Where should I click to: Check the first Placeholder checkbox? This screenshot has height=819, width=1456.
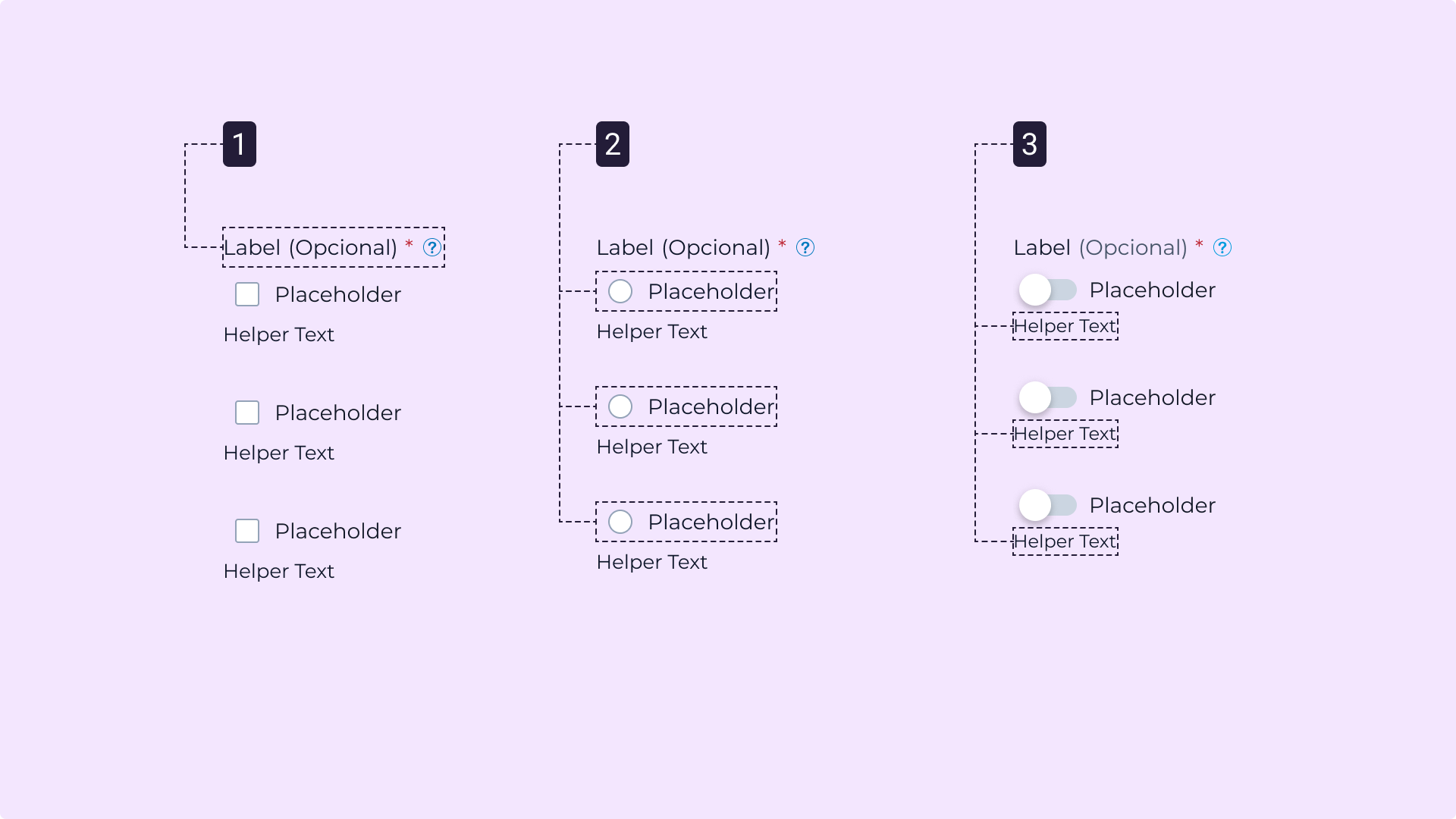point(247,294)
